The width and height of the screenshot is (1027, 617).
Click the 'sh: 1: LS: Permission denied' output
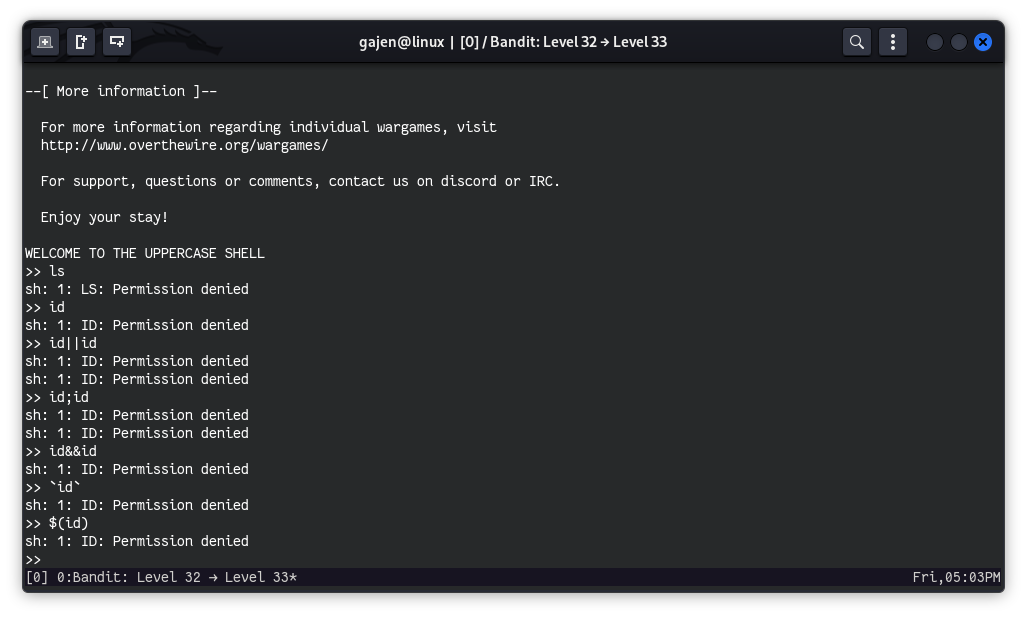click(137, 289)
